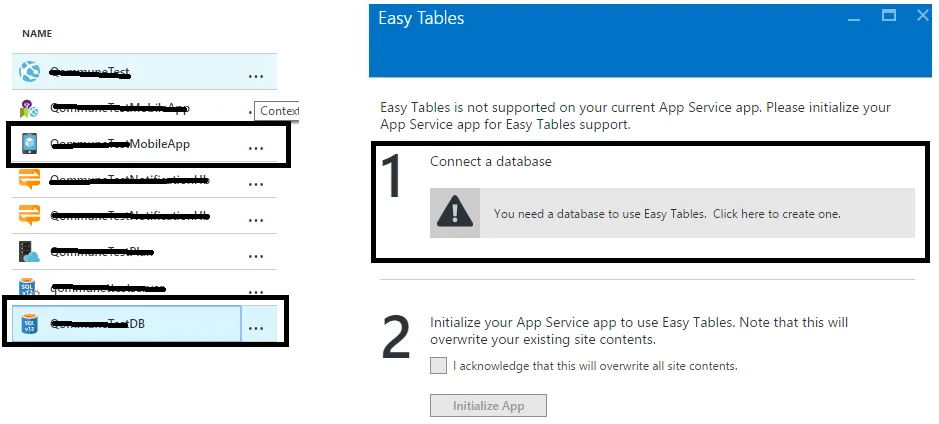
Task: Click the SQL server icon above TestDB
Action: point(29,288)
